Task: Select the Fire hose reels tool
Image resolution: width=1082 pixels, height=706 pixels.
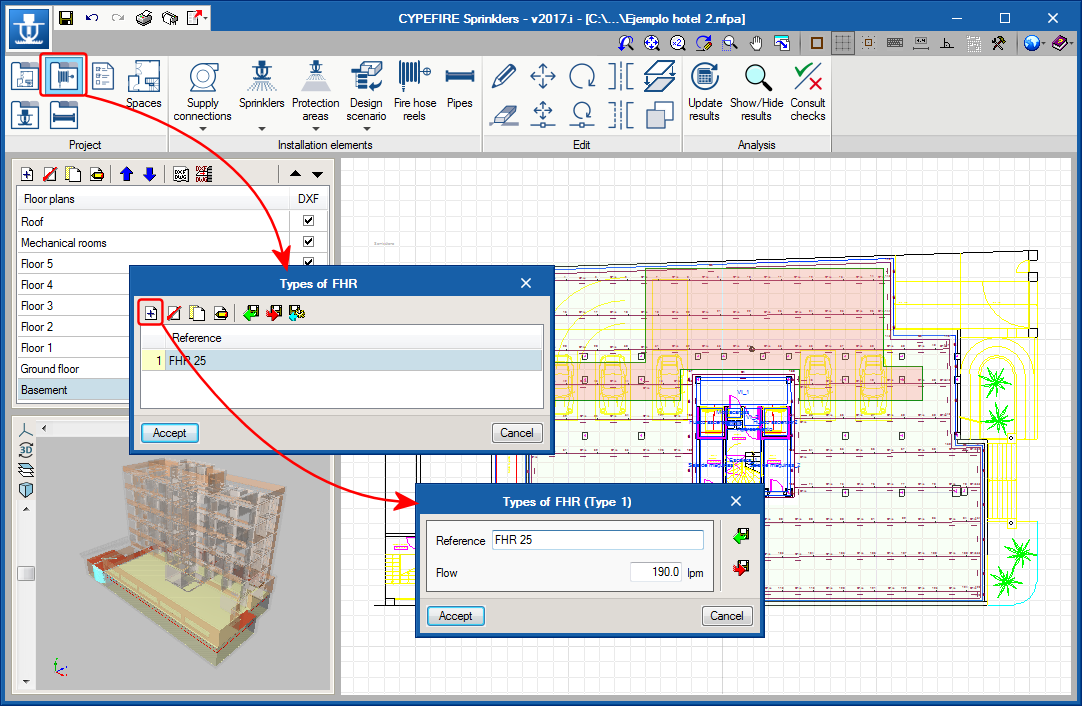Action: [x=415, y=78]
